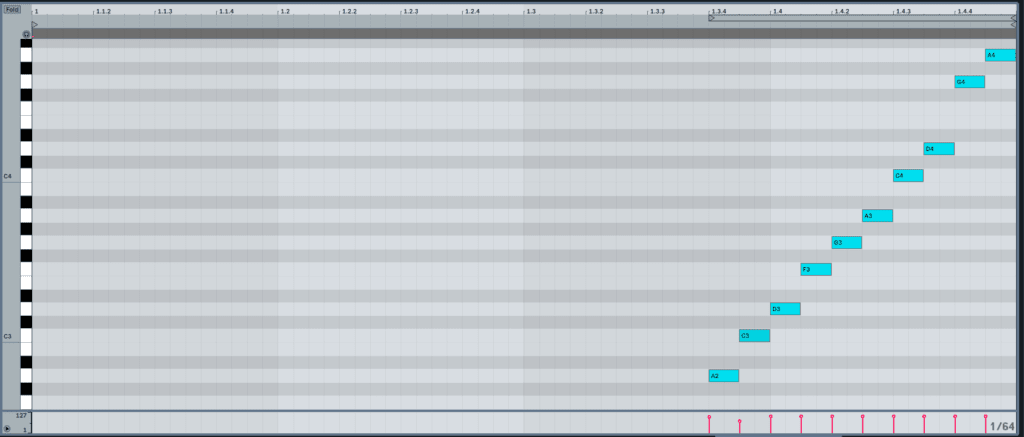The image size is (1024, 437).
Task: Select the D3 note block
Action: tap(785, 309)
